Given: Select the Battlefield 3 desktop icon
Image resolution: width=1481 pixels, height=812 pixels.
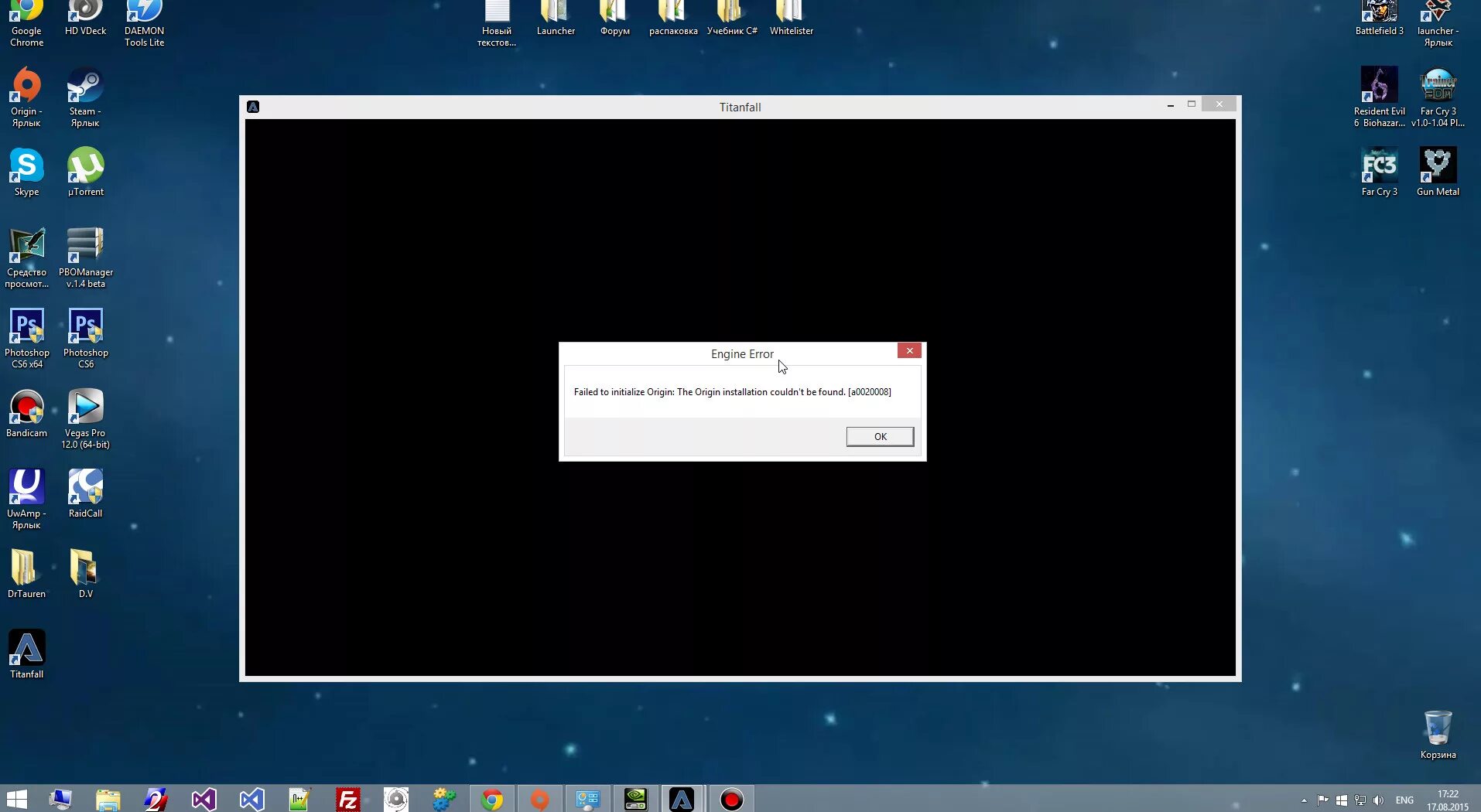Looking at the screenshot, I should point(1379,19).
